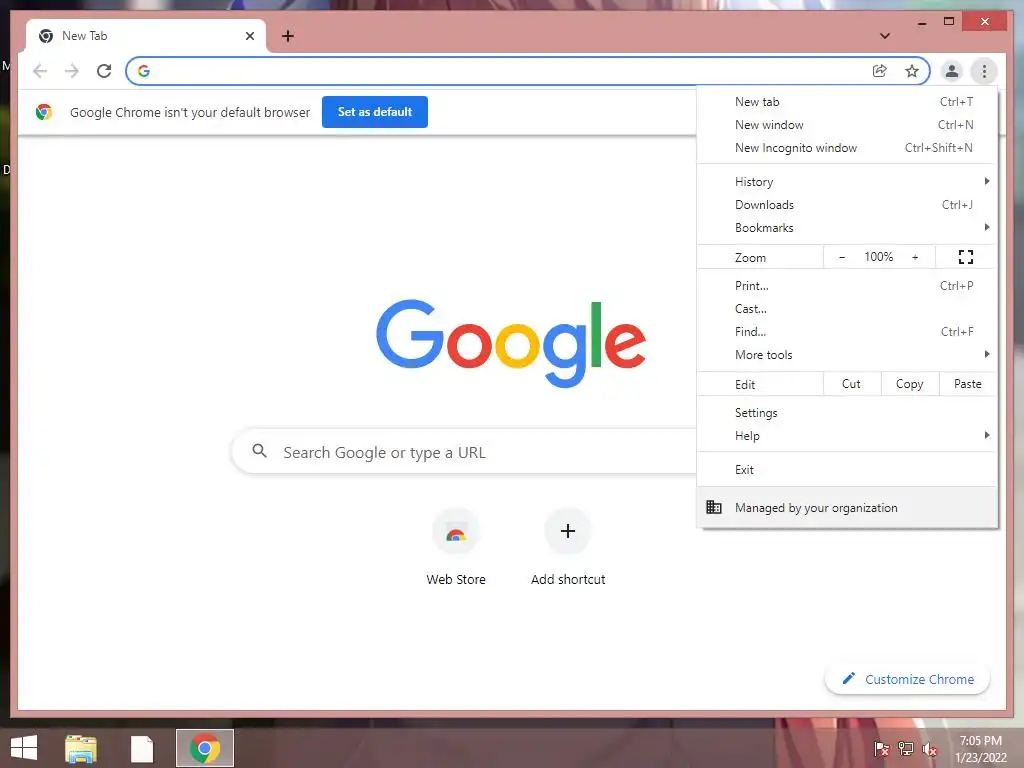Click Paste in the Edit row

pyautogui.click(x=968, y=384)
